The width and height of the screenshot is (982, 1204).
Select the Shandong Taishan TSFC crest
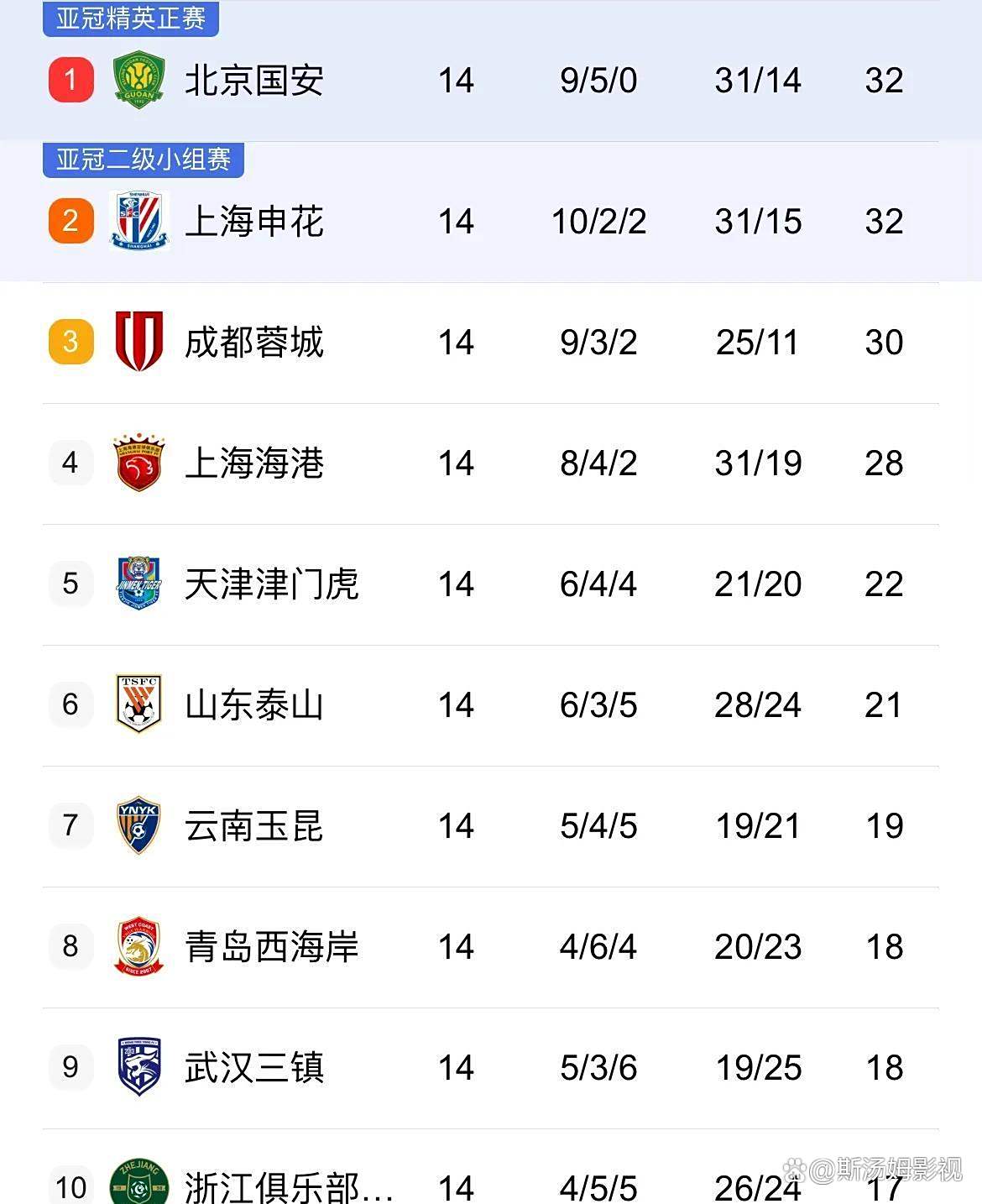pos(138,704)
